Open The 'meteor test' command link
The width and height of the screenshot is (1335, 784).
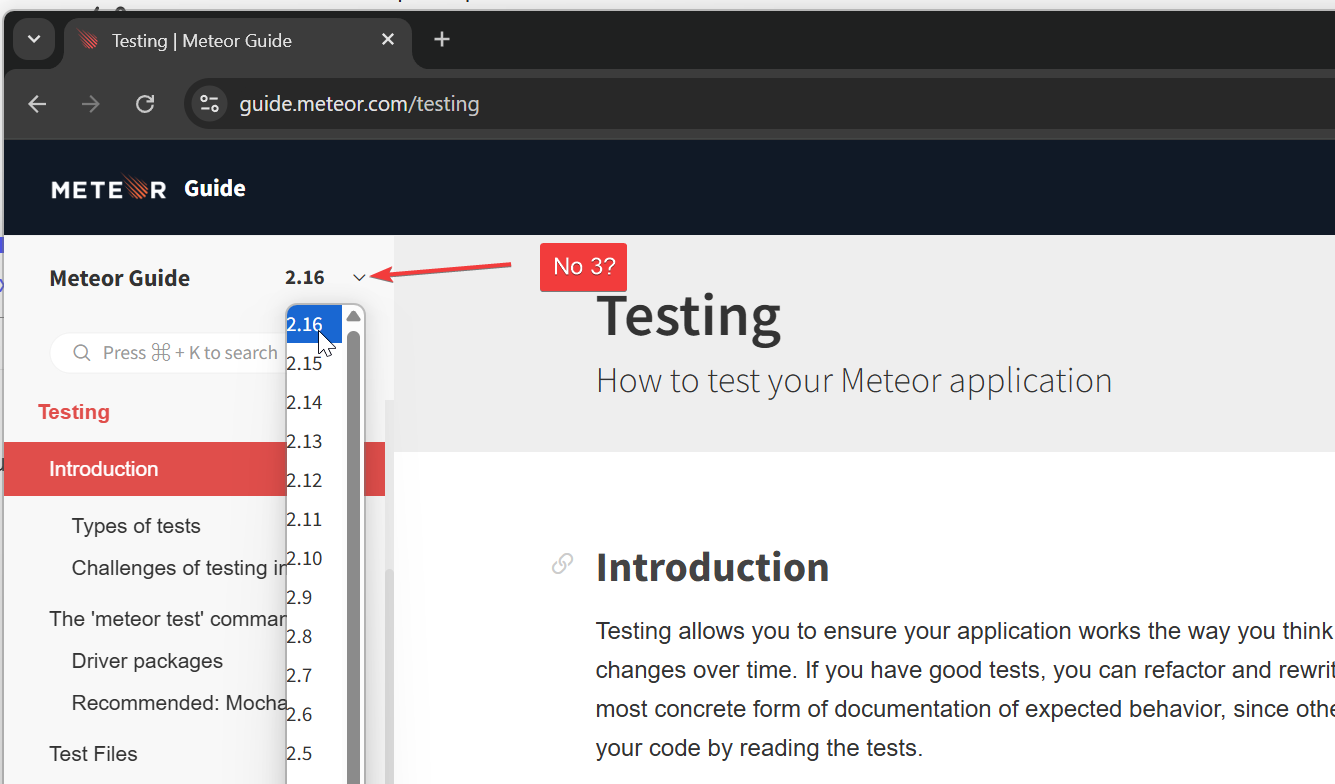click(168, 619)
